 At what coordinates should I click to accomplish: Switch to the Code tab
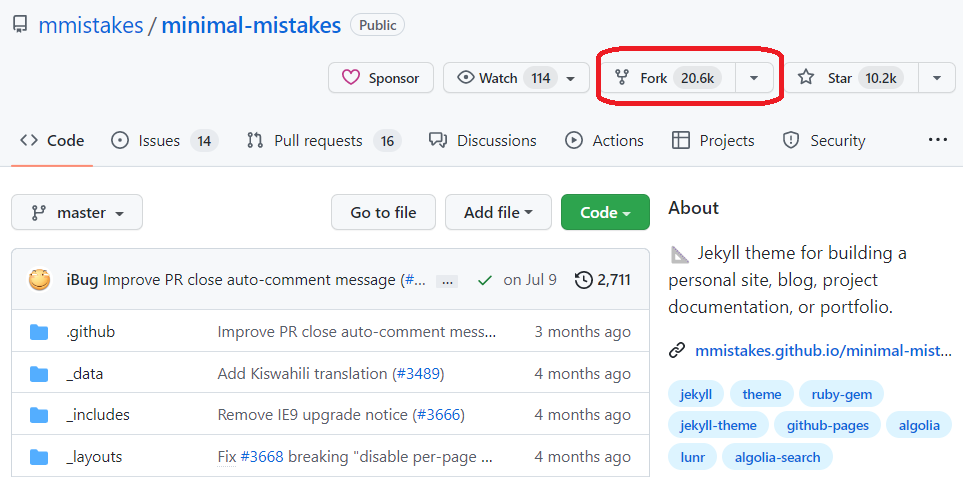pos(52,141)
